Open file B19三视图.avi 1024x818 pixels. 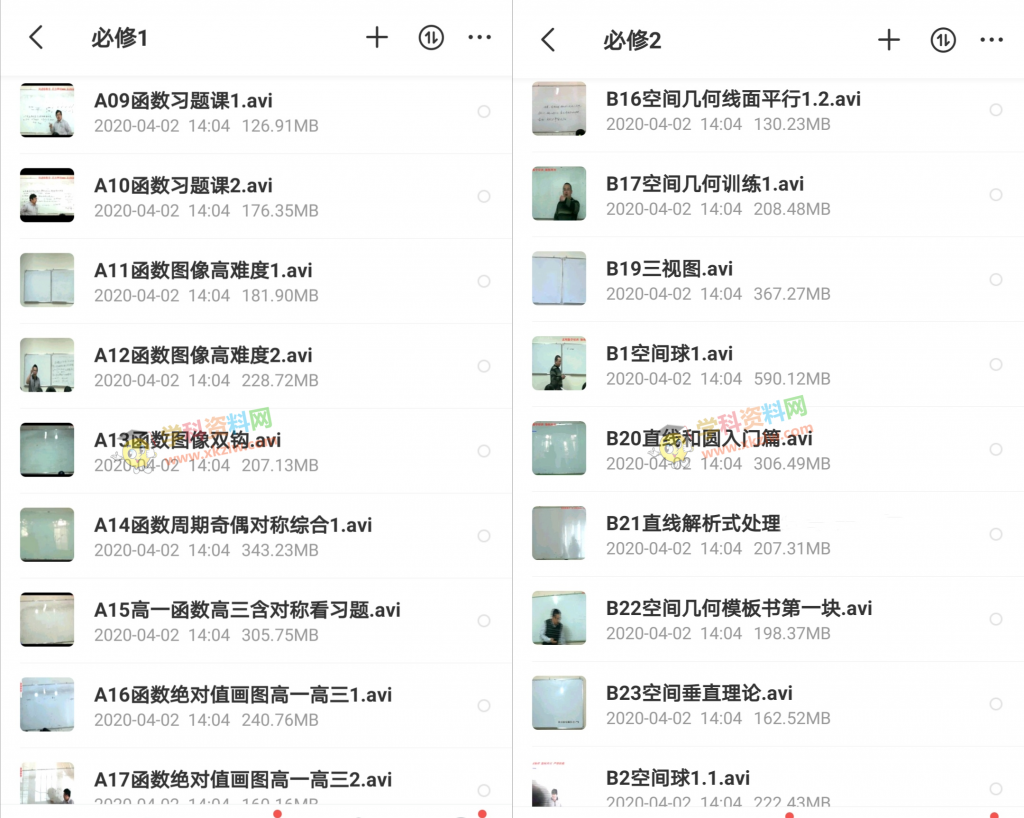click(x=768, y=279)
